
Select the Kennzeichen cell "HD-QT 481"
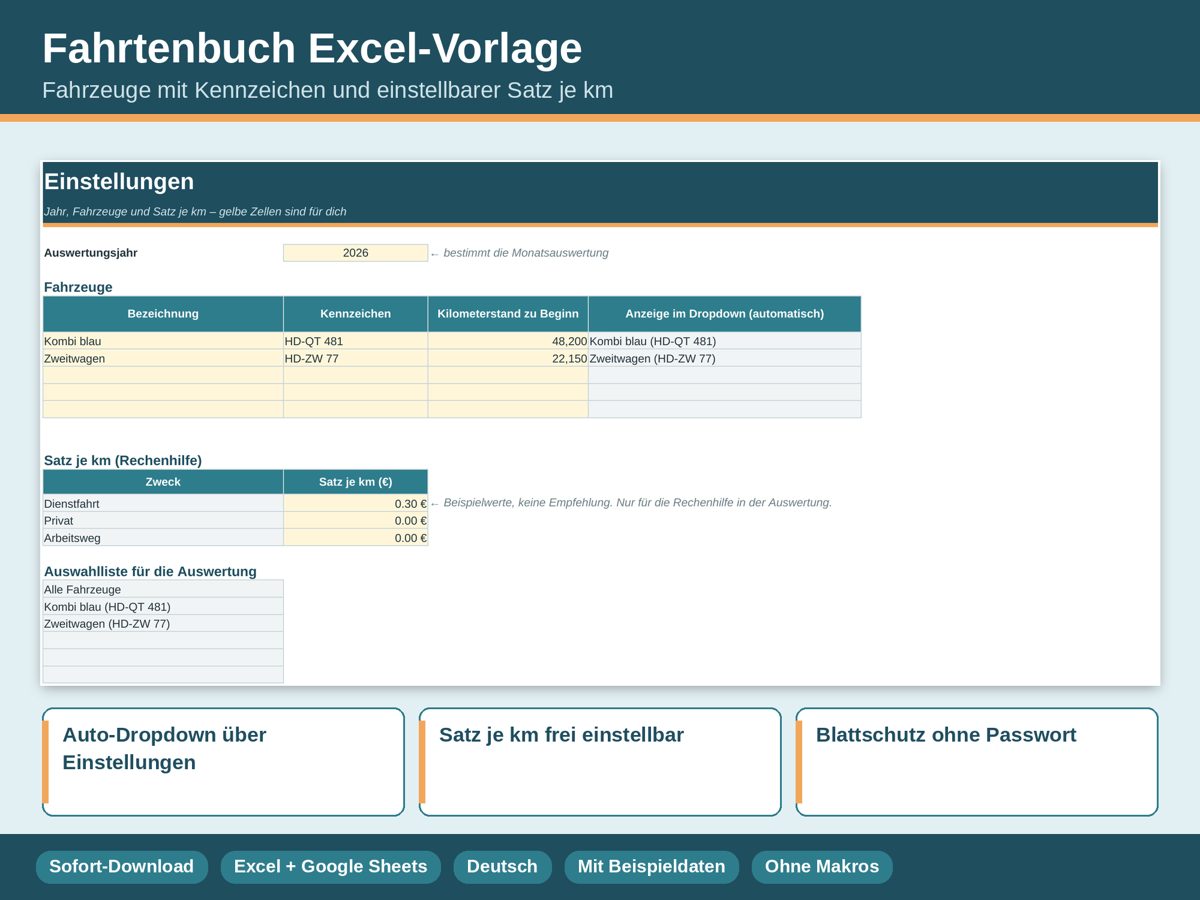tap(355, 341)
